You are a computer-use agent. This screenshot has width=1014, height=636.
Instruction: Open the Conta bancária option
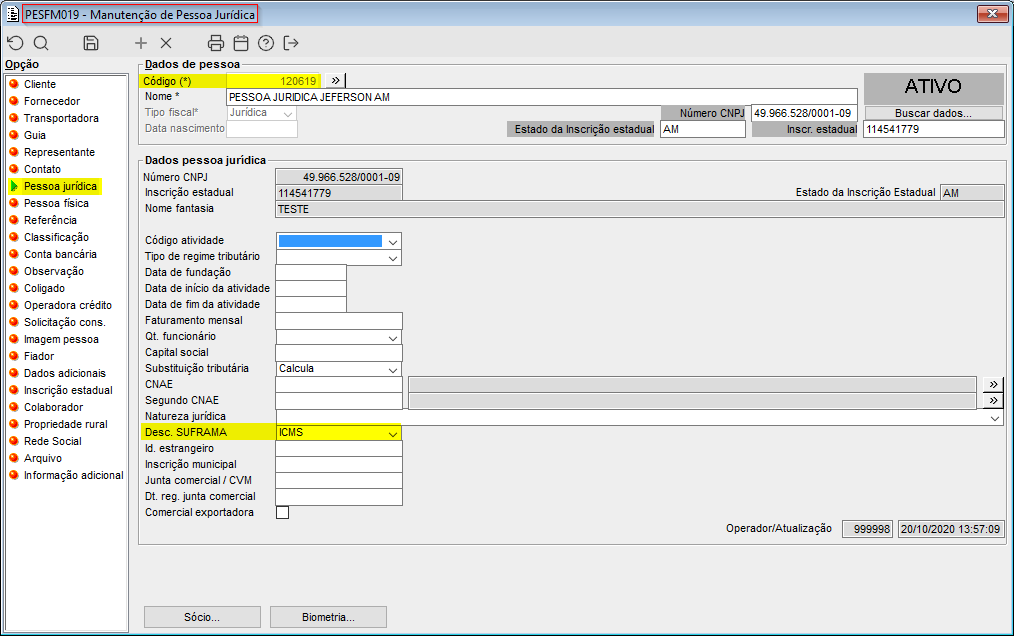coord(60,254)
